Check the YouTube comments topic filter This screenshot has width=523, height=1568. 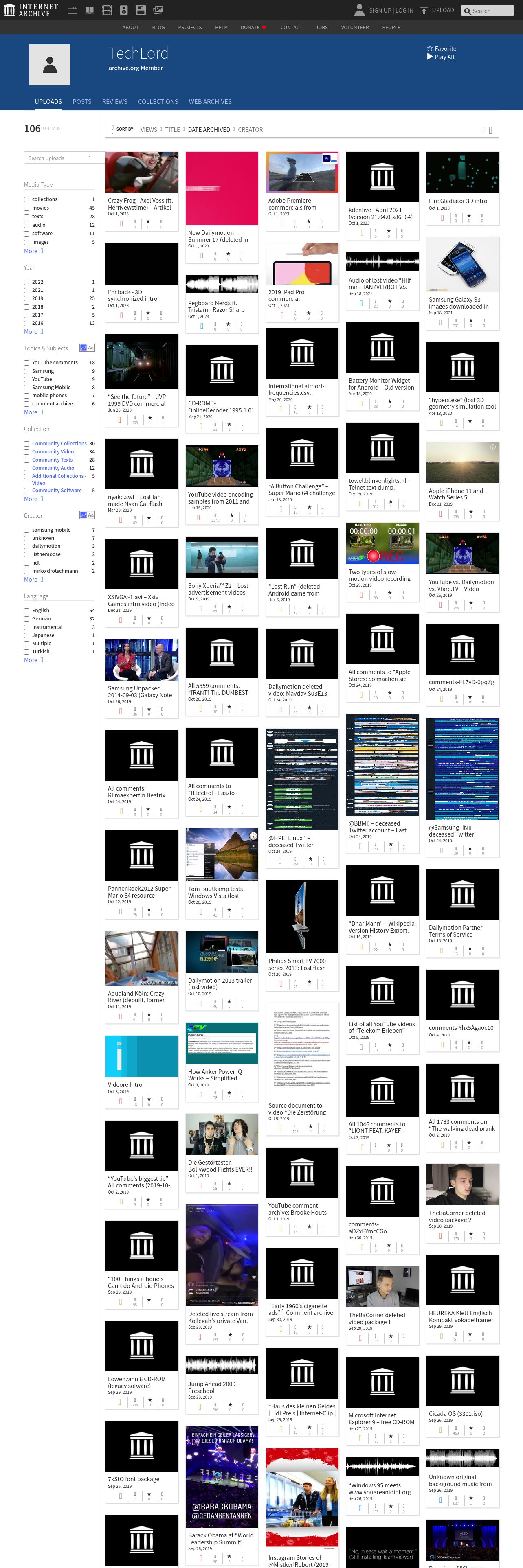click(x=27, y=363)
